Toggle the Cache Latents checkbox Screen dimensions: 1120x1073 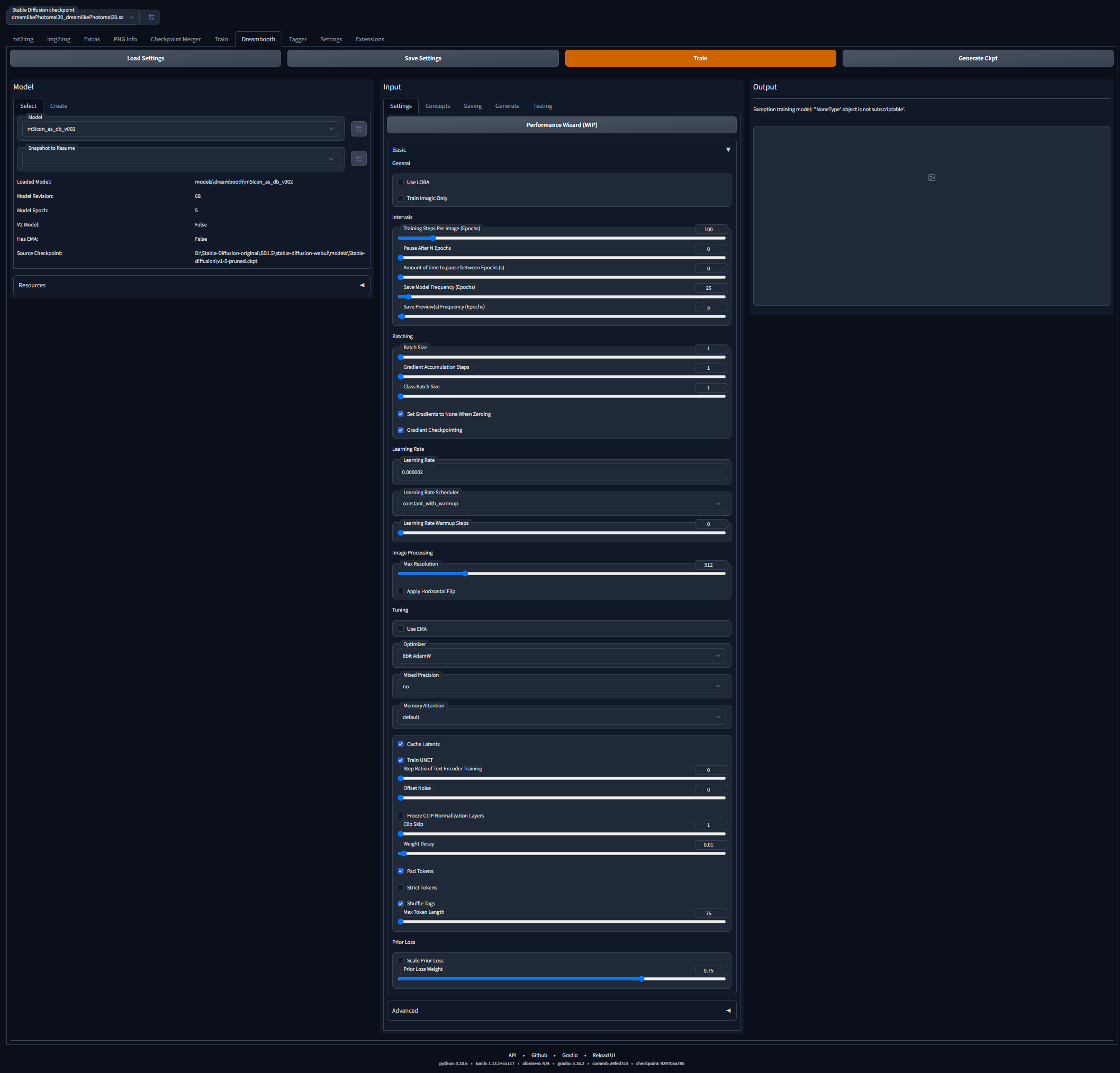click(401, 744)
